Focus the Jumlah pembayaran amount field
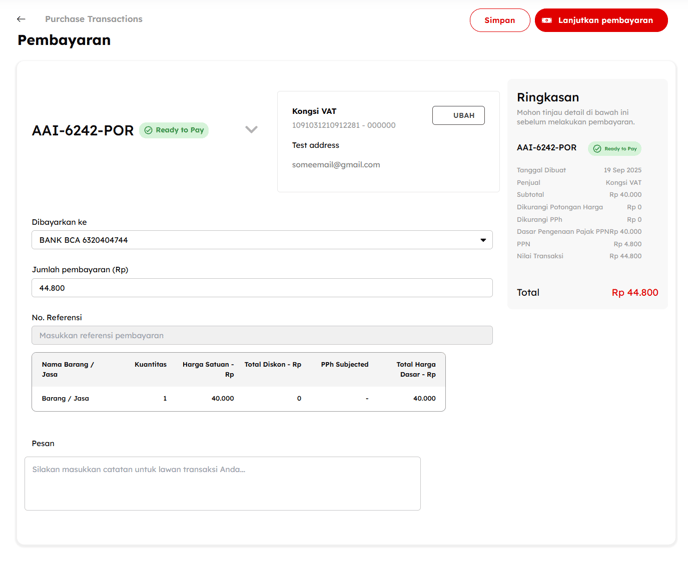 tap(262, 288)
